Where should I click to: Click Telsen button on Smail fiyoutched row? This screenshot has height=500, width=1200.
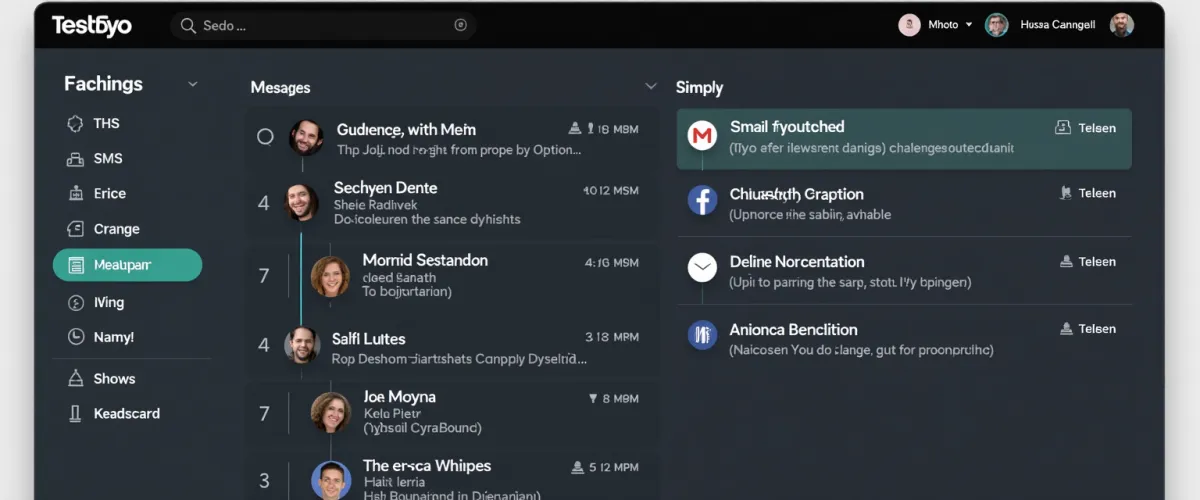tap(1086, 128)
